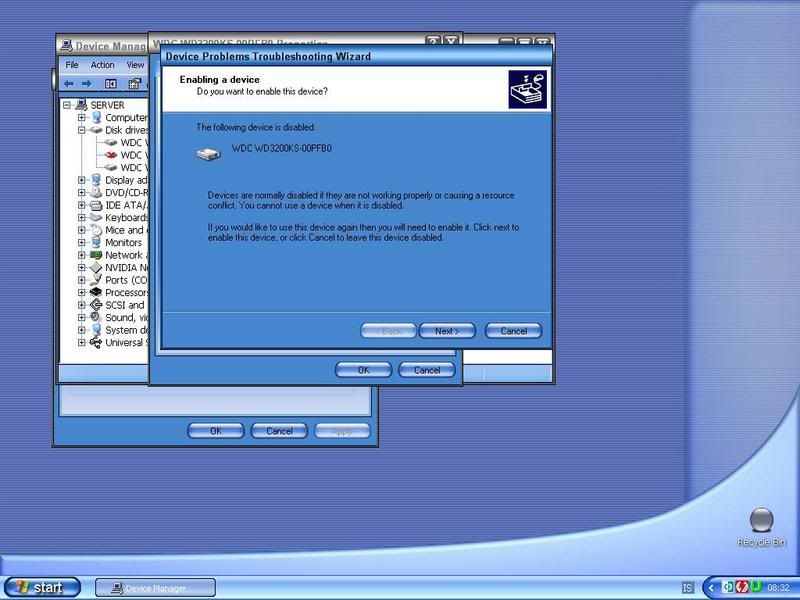The height and width of the screenshot is (600, 800).
Task: Open the Action menu in Device Manager
Action: [x=102, y=65]
